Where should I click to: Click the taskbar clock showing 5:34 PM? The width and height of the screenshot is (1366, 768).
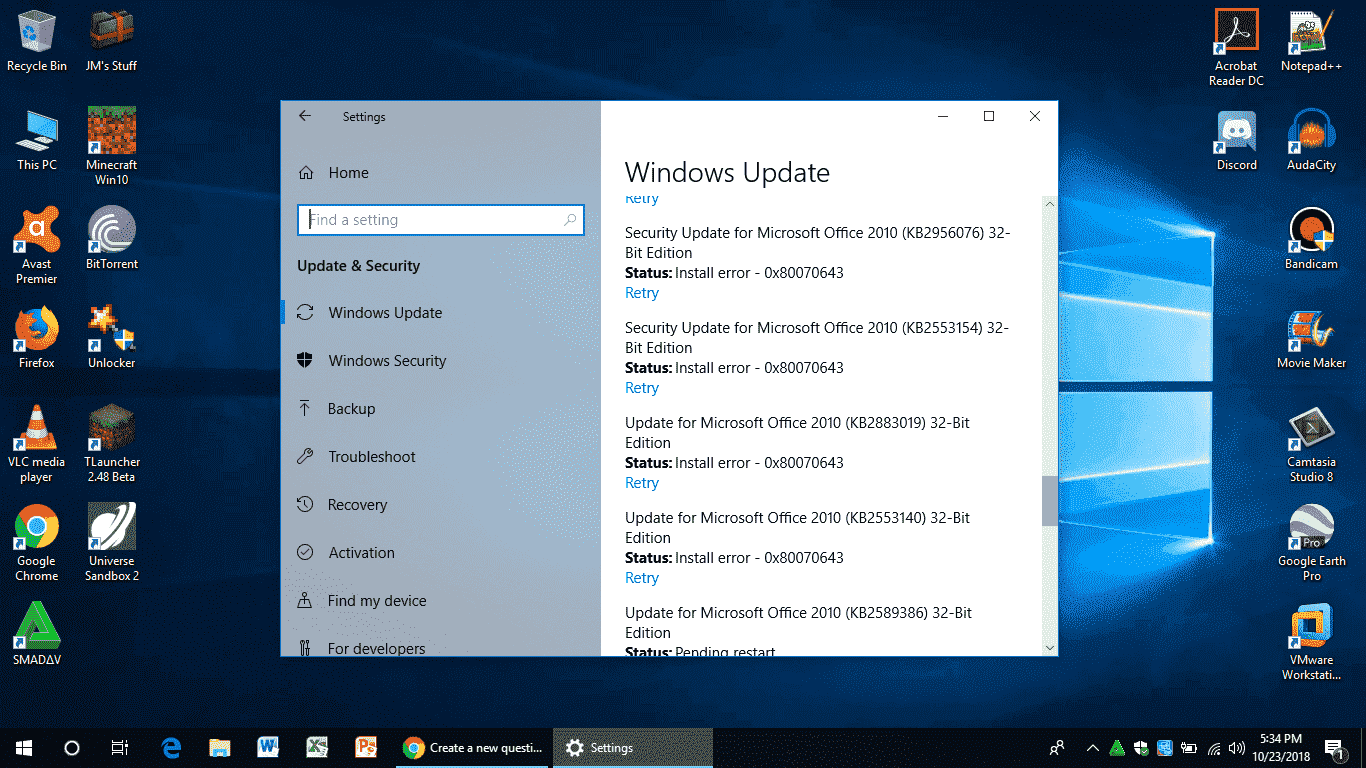(x=1281, y=748)
